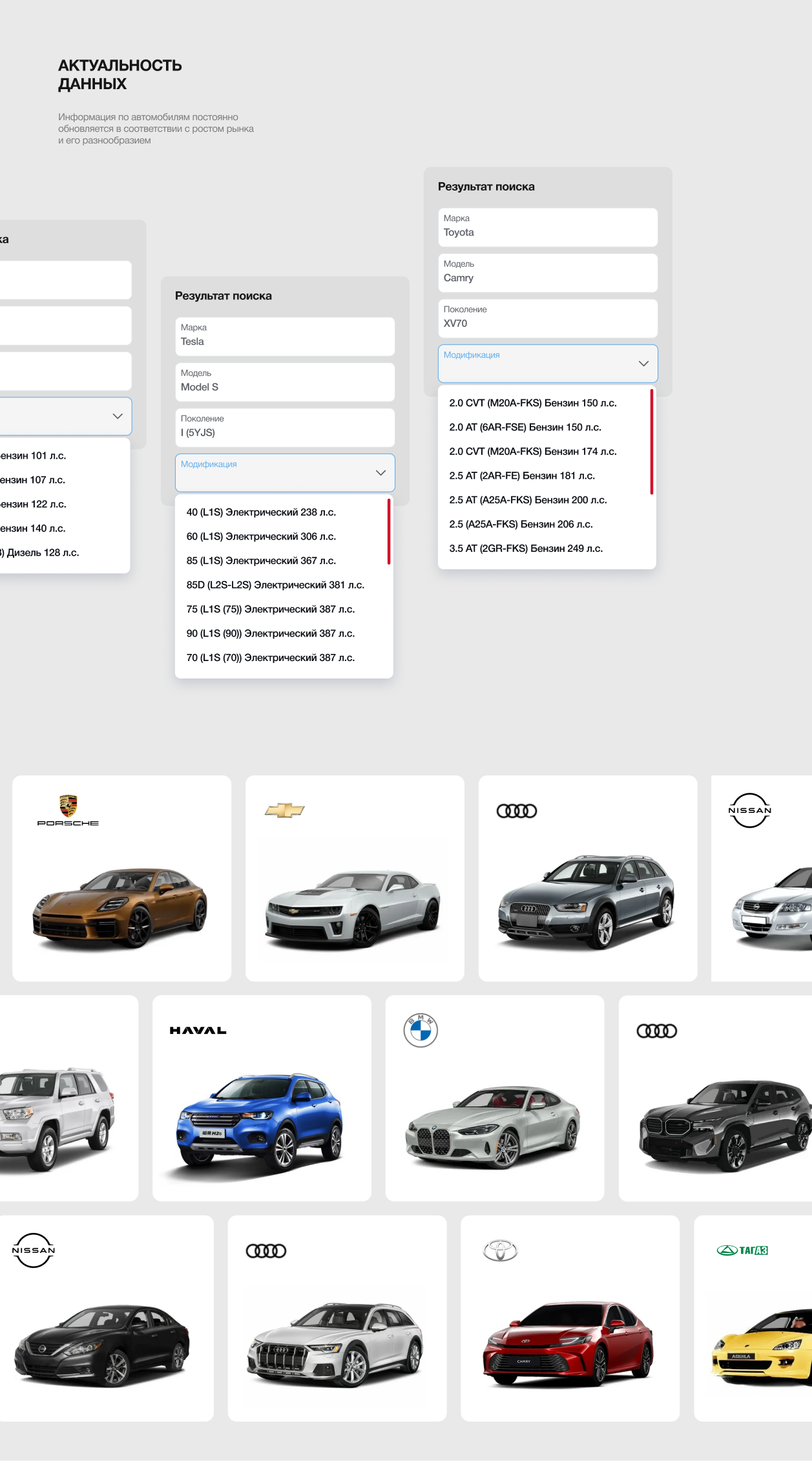812x1461 pixels.
Task: Select 2.5 AT (A25A-FKS) Бензин 200 л.с.
Action: coord(528,500)
